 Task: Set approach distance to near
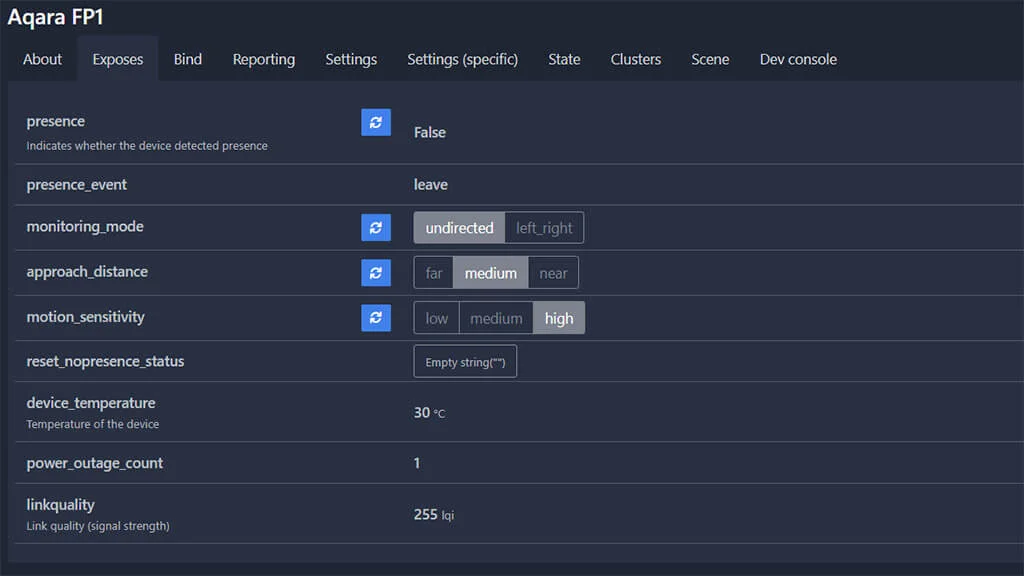(553, 273)
